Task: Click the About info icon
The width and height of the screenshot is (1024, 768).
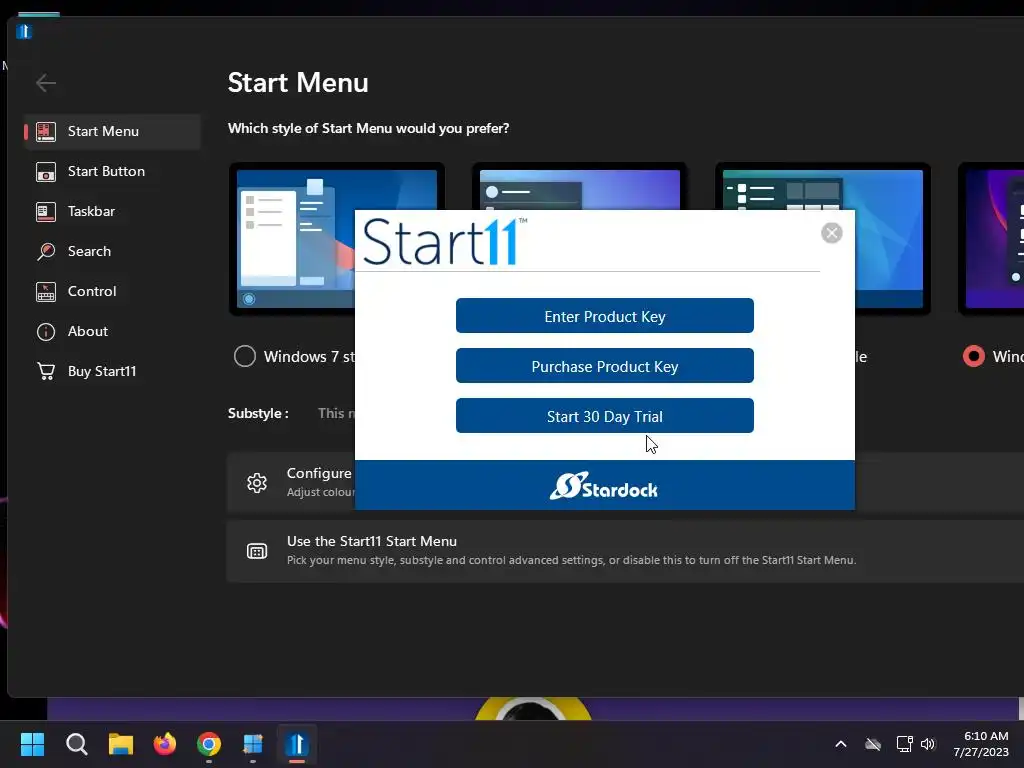Action: coord(46,332)
